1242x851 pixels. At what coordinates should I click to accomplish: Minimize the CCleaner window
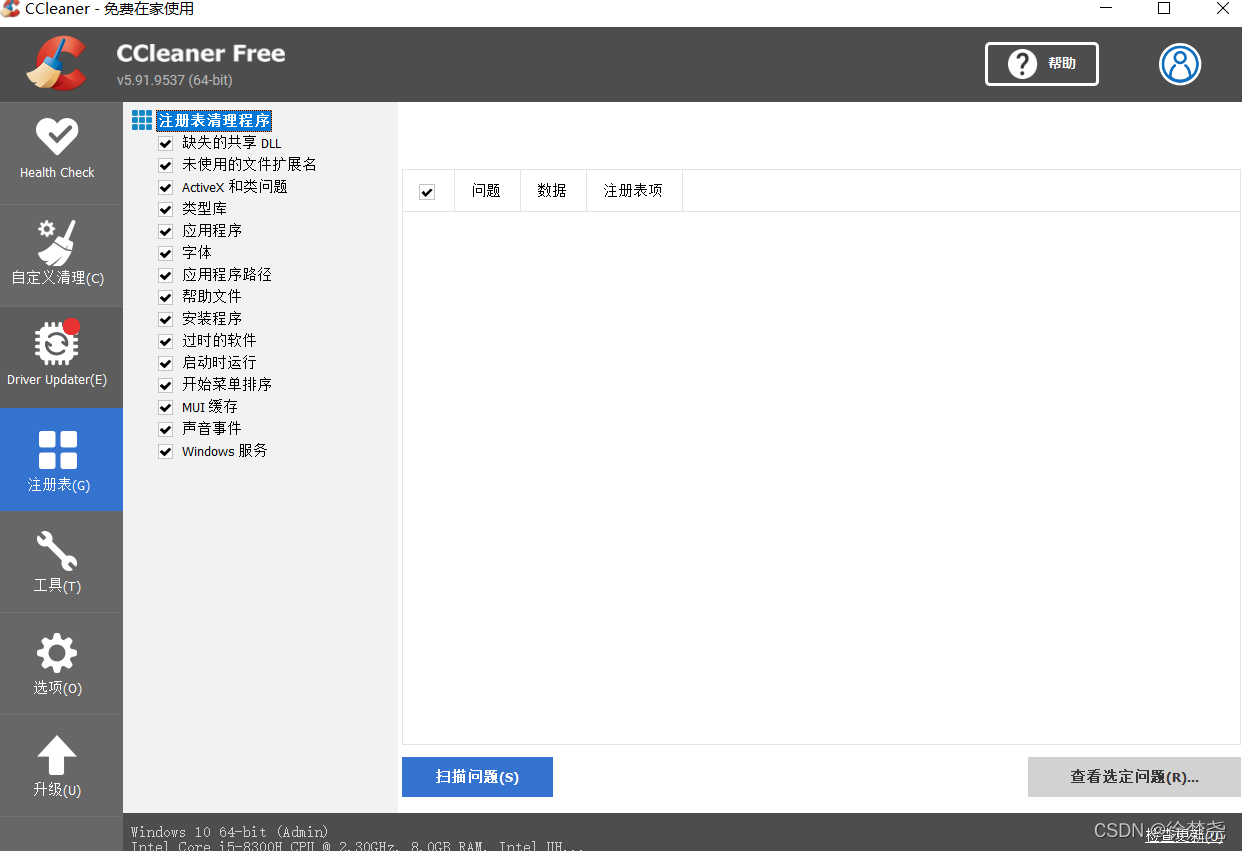(x=1106, y=9)
